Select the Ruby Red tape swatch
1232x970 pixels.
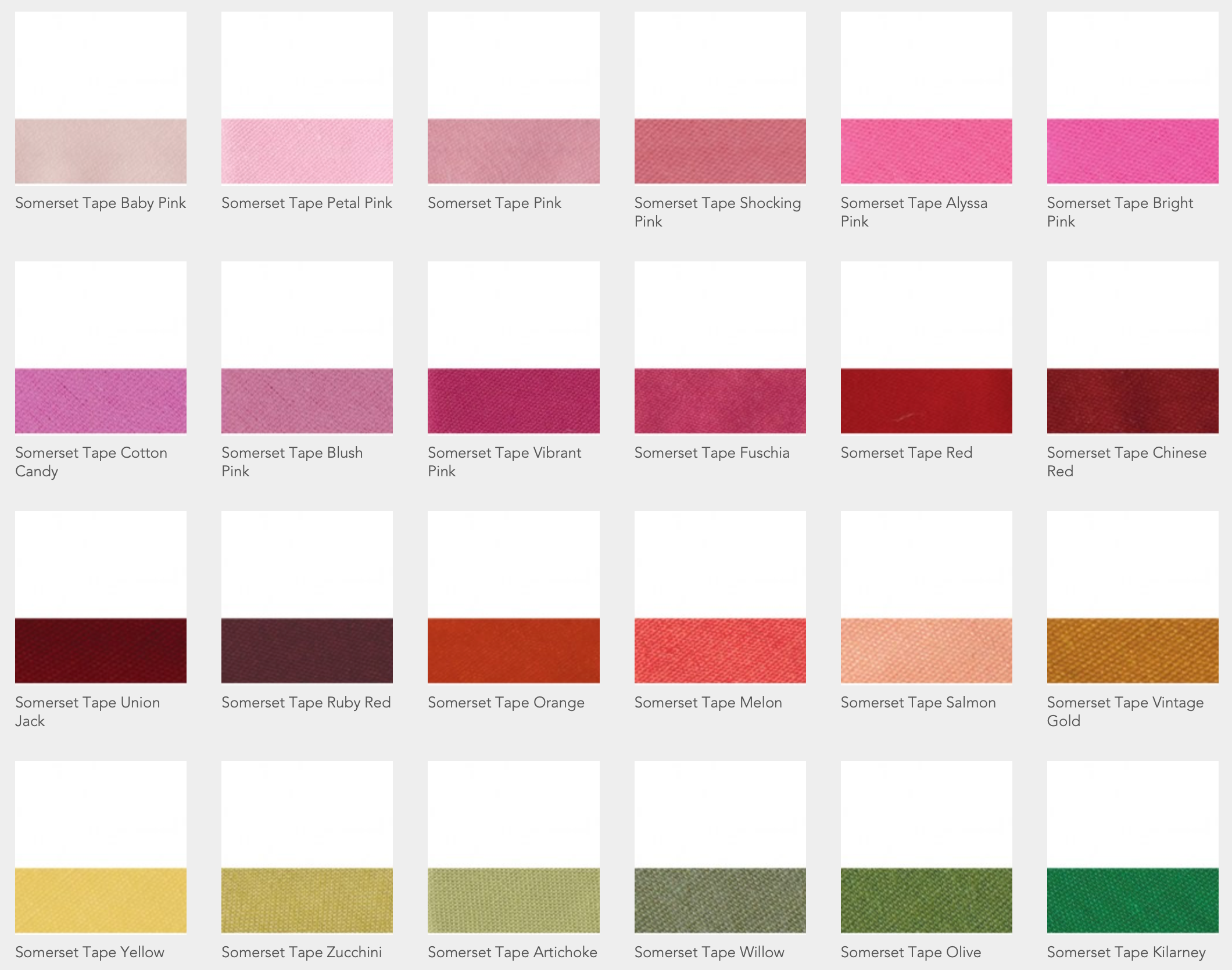coord(307,651)
